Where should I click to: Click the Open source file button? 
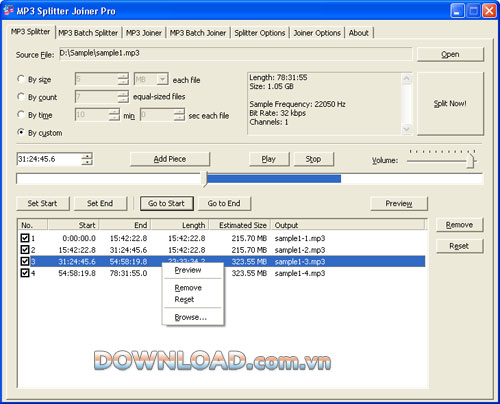click(x=450, y=54)
